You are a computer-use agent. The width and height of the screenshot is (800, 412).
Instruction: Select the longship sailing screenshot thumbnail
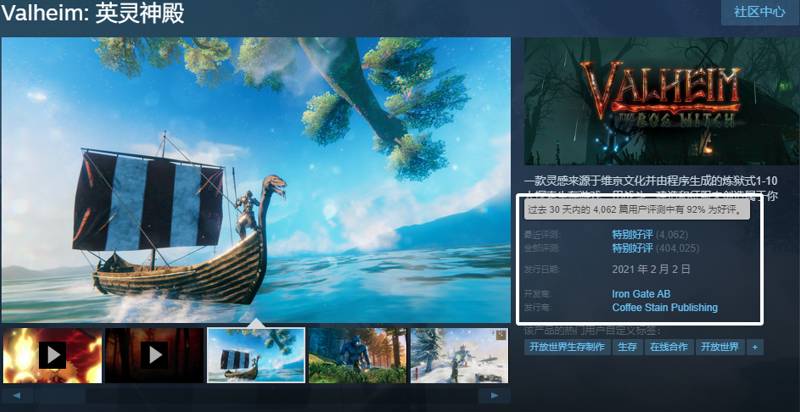coord(256,355)
